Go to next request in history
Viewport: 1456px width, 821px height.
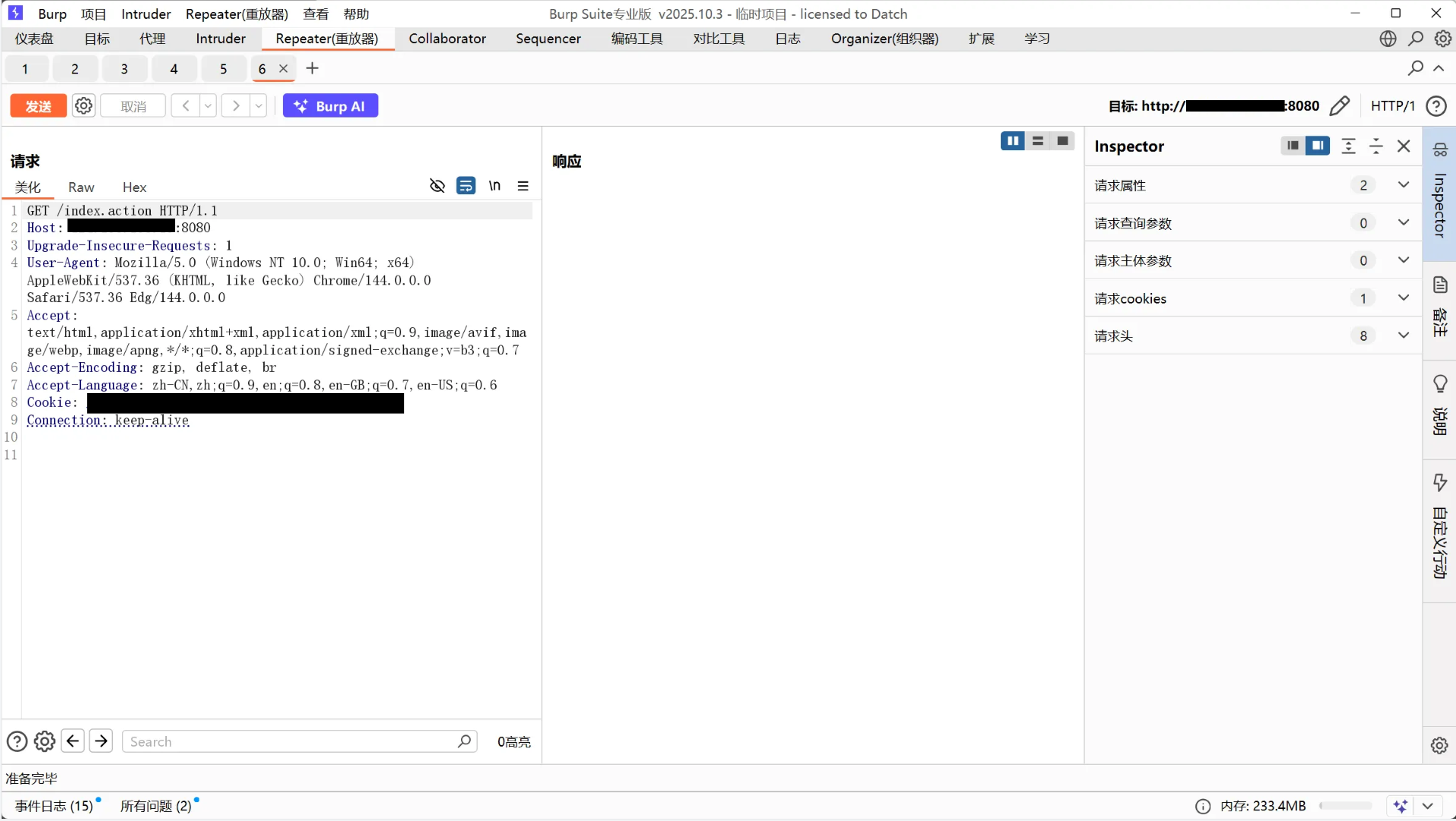point(236,106)
